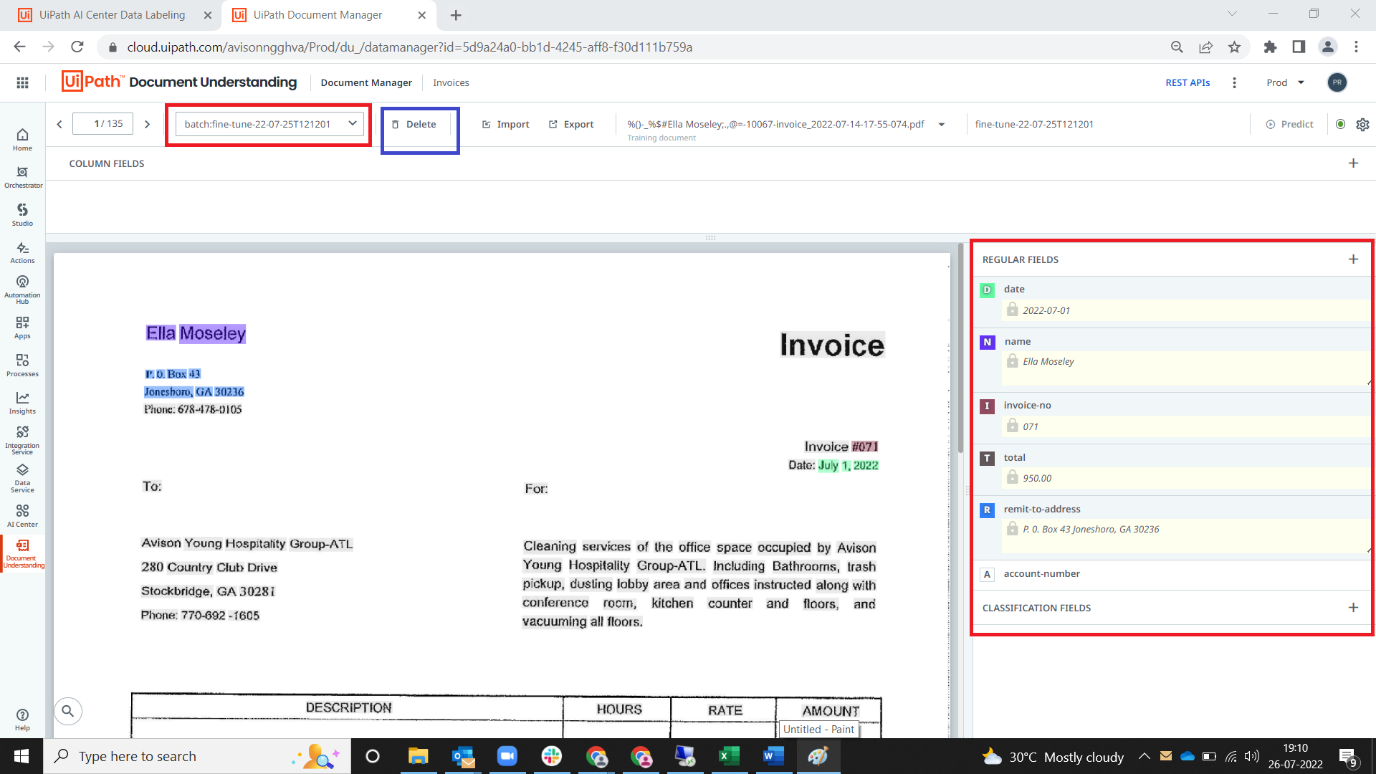This screenshot has width=1376, height=774.
Task: Open Automation Hub from the sidebar
Action: click(x=22, y=290)
